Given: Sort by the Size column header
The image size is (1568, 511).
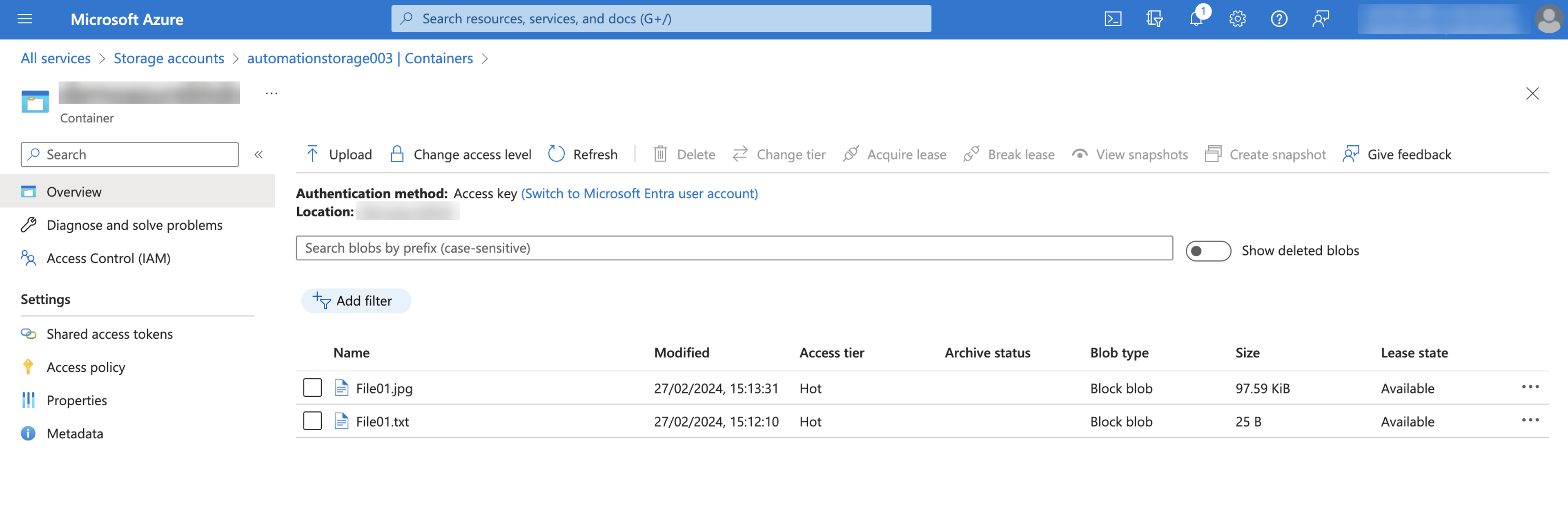Looking at the screenshot, I should coord(1247,353).
